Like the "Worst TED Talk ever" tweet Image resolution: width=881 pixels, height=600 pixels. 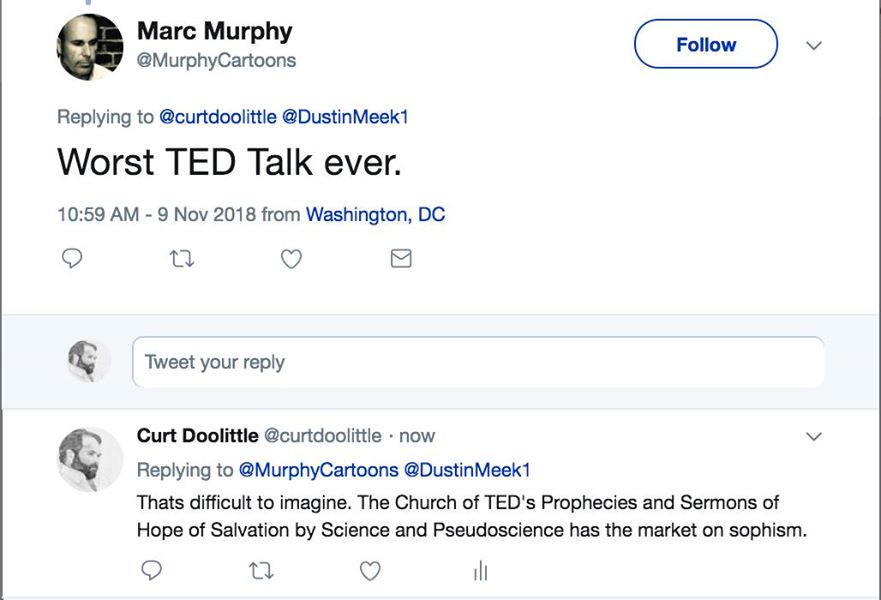tap(290, 259)
